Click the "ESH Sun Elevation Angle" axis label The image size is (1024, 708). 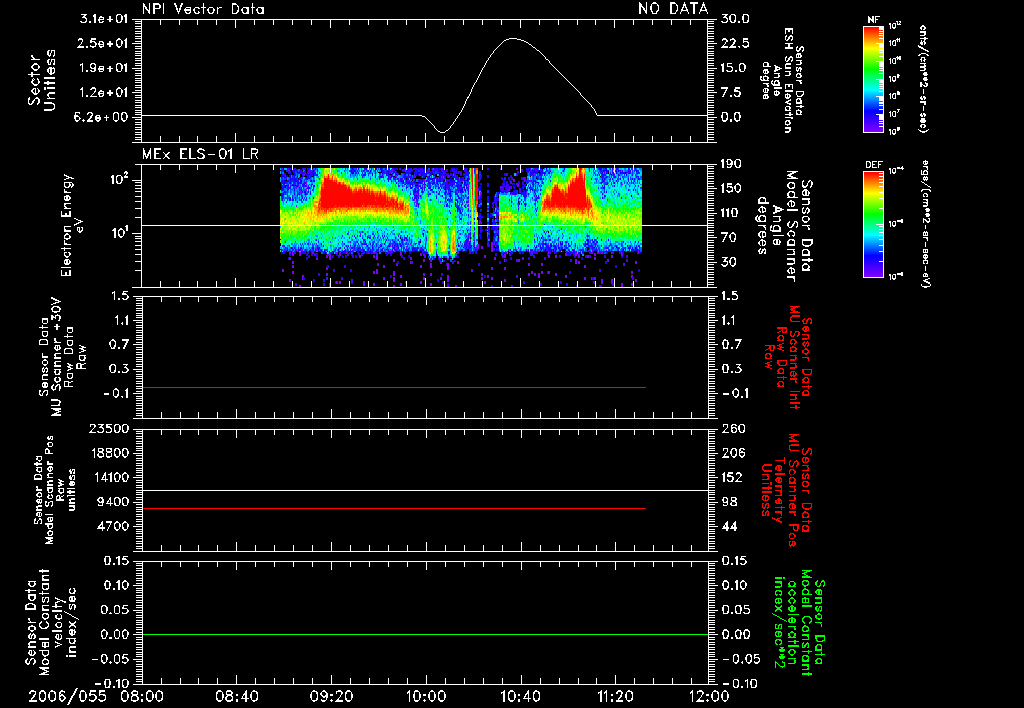pyautogui.click(x=782, y=80)
